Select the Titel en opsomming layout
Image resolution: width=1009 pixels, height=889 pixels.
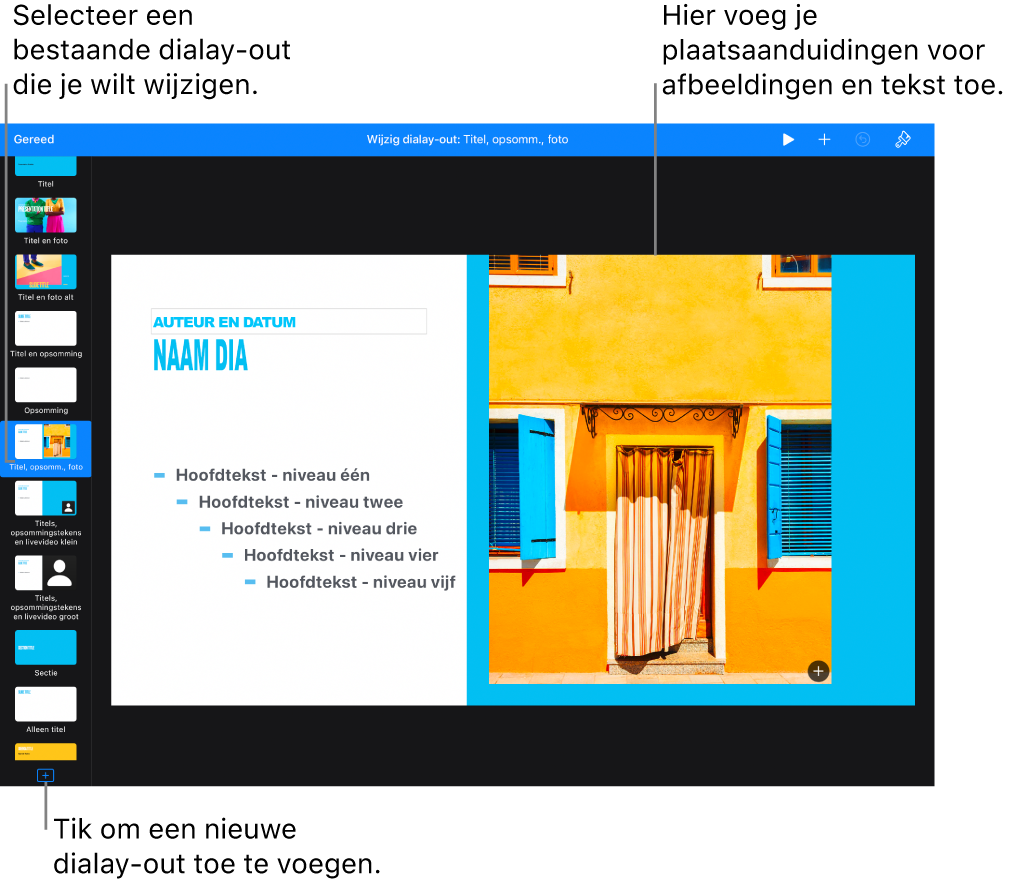point(46,328)
